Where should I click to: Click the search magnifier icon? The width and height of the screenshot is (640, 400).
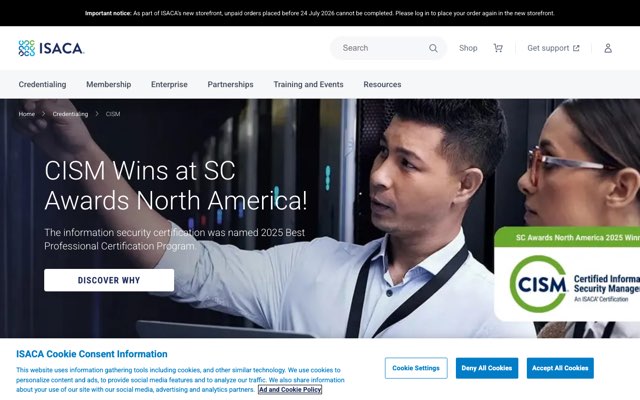click(x=433, y=48)
